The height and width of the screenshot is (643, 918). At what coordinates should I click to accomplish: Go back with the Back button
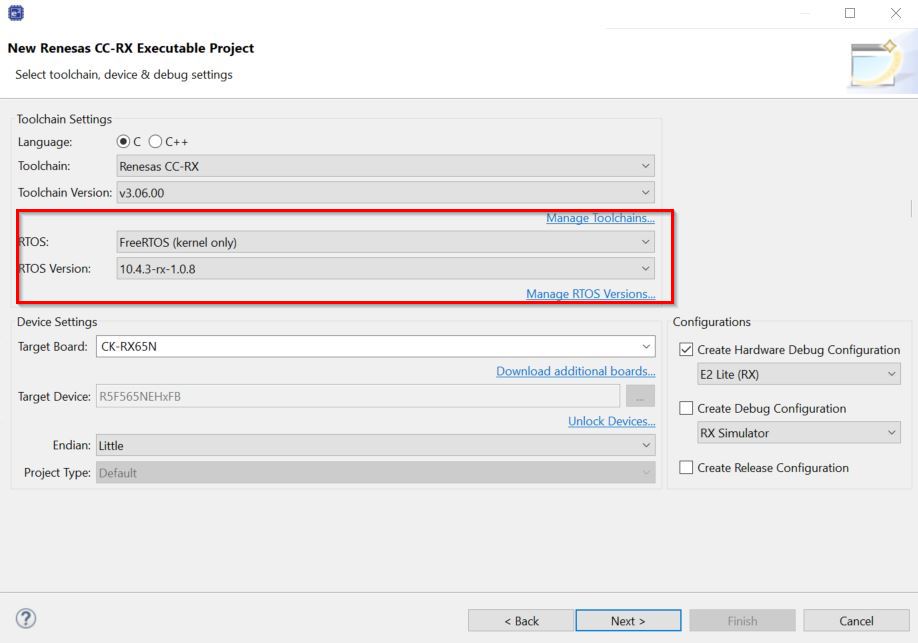[x=521, y=621]
